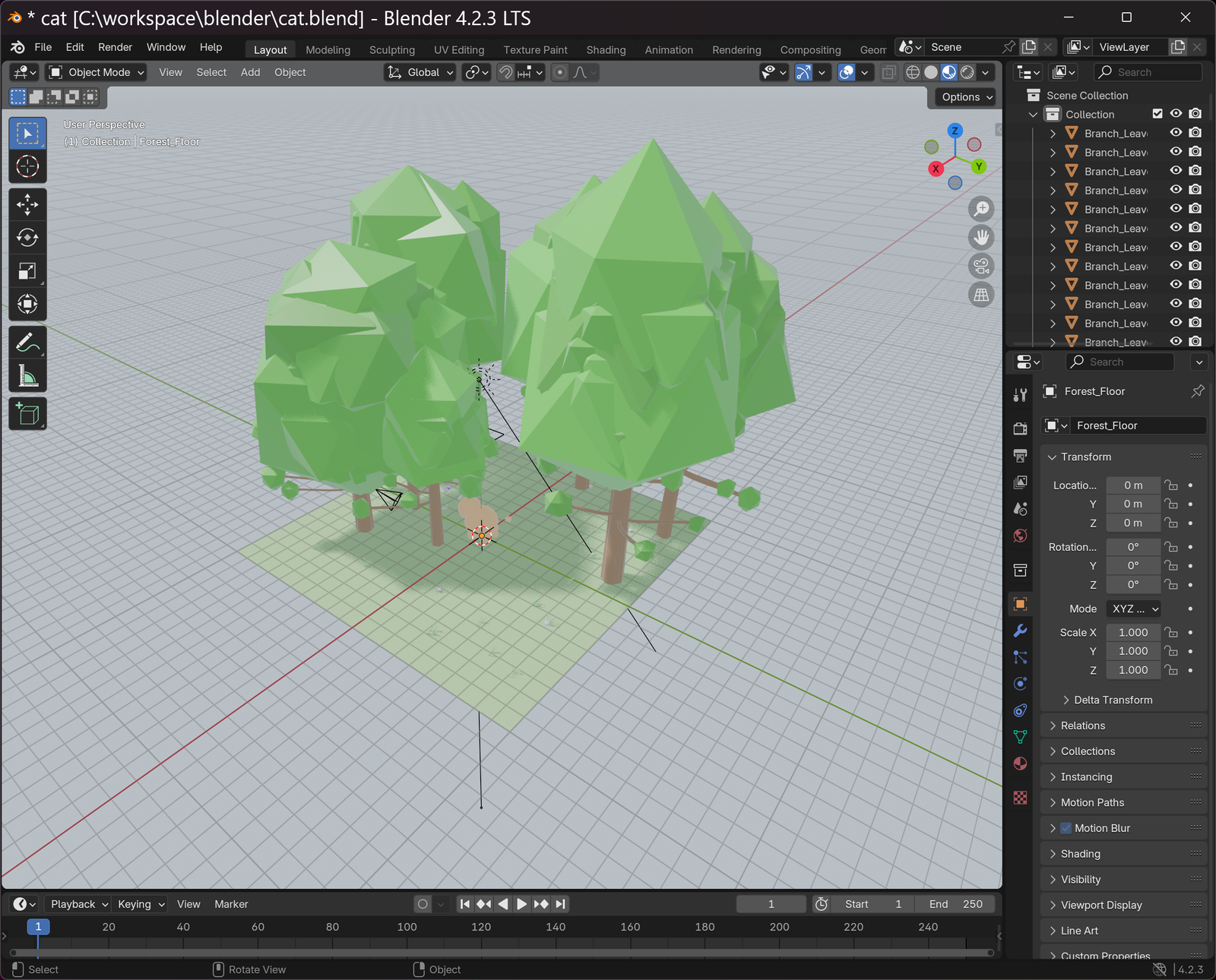This screenshot has width=1216, height=980.
Task: Switch to rendered viewport shading
Action: pyautogui.click(x=967, y=72)
